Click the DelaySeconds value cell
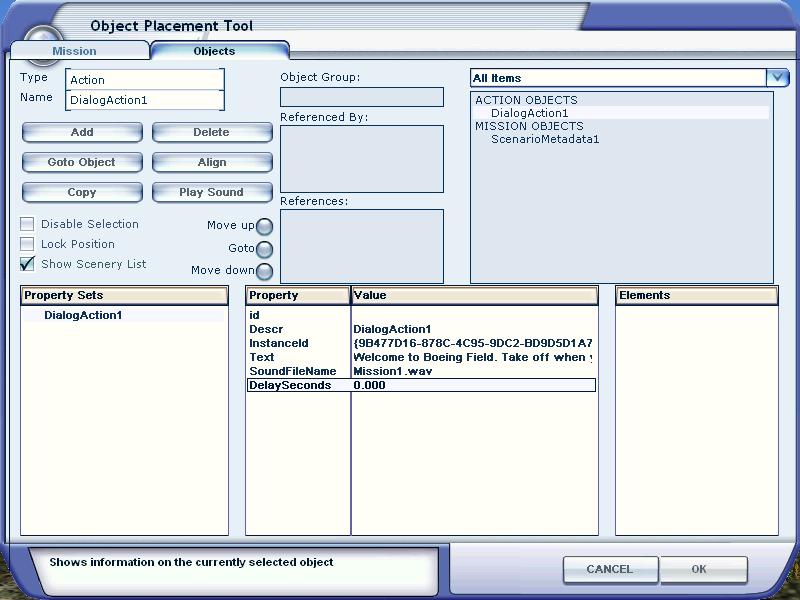800x600 pixels. (x=472, y=385)
